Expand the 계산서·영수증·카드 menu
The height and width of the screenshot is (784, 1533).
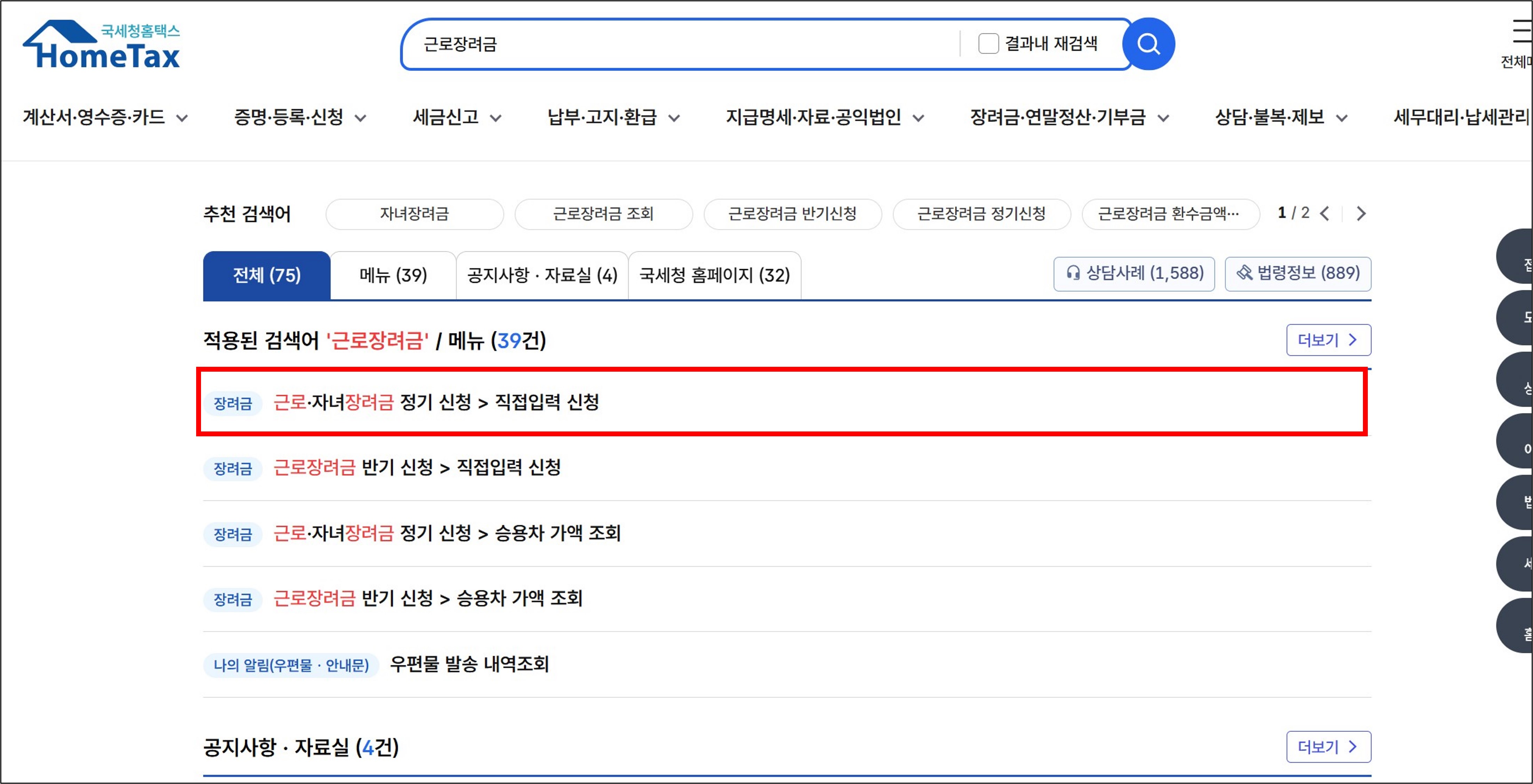[105, 117]
